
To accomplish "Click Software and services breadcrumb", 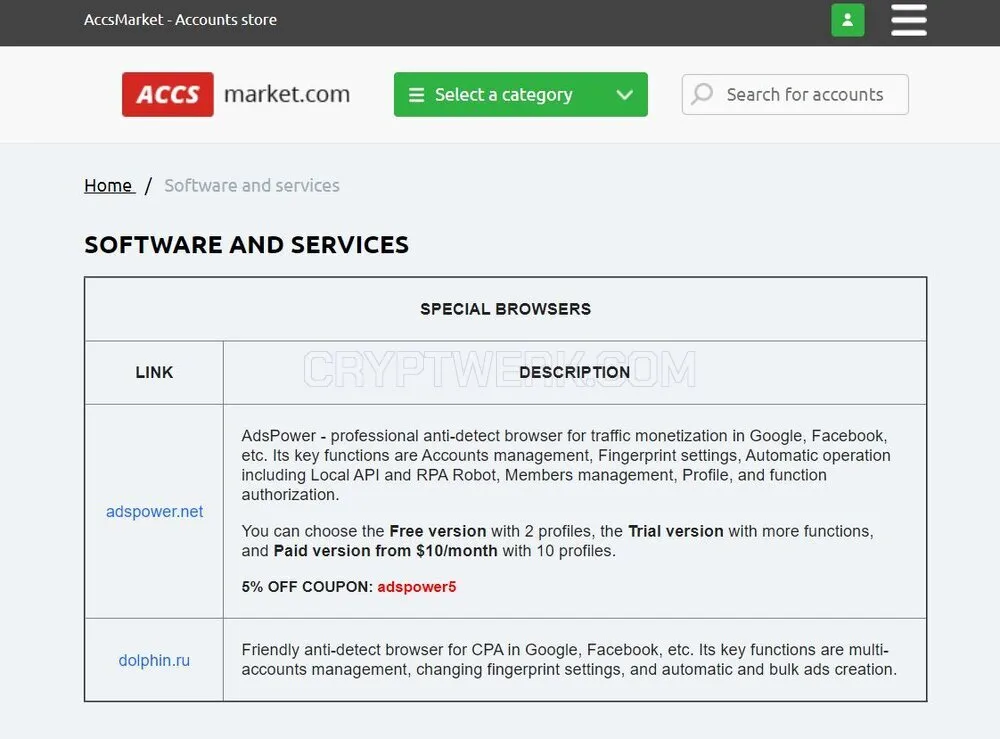I will pos(252,186).
